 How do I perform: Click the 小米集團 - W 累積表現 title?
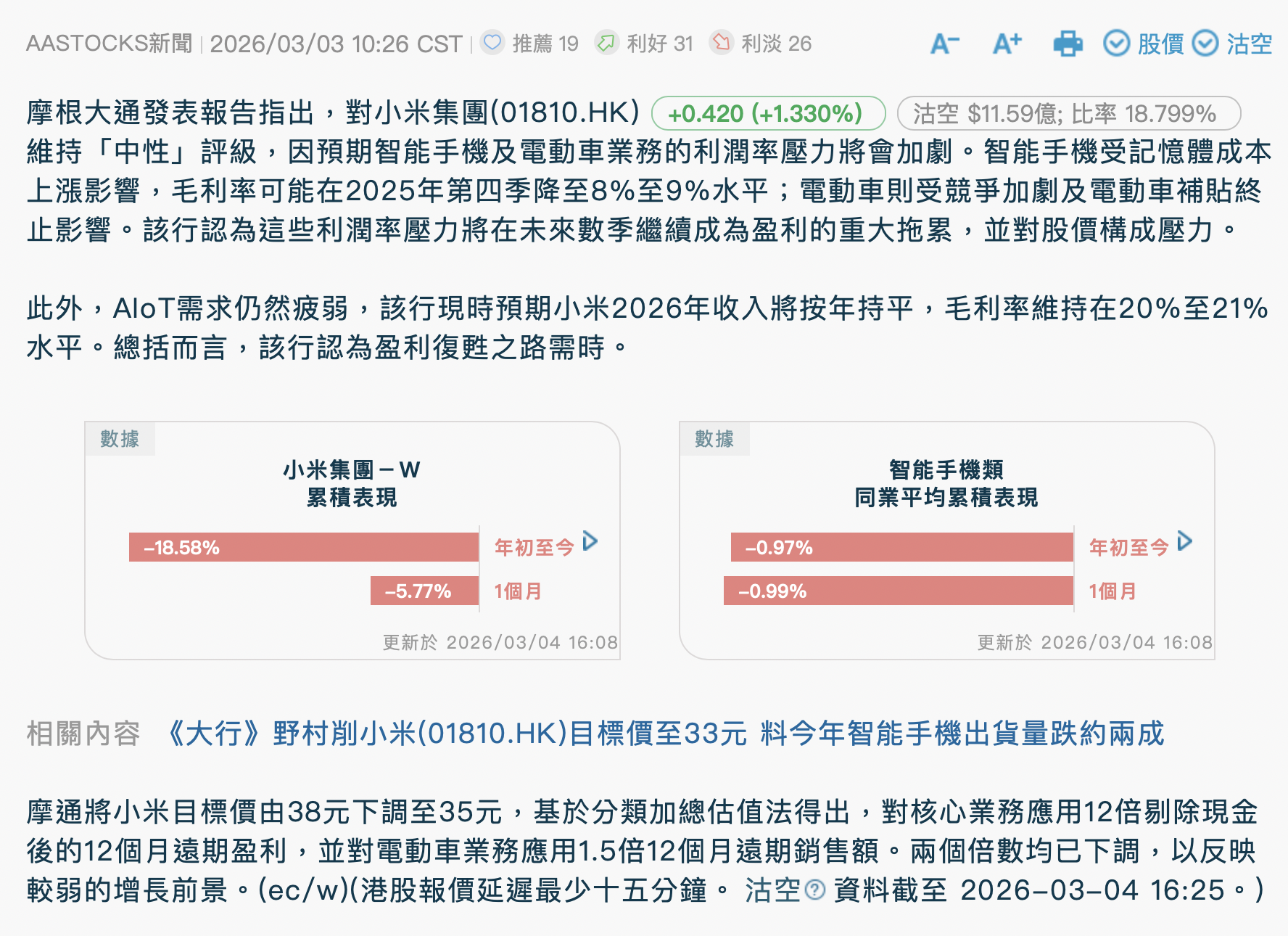pos(352,483)
